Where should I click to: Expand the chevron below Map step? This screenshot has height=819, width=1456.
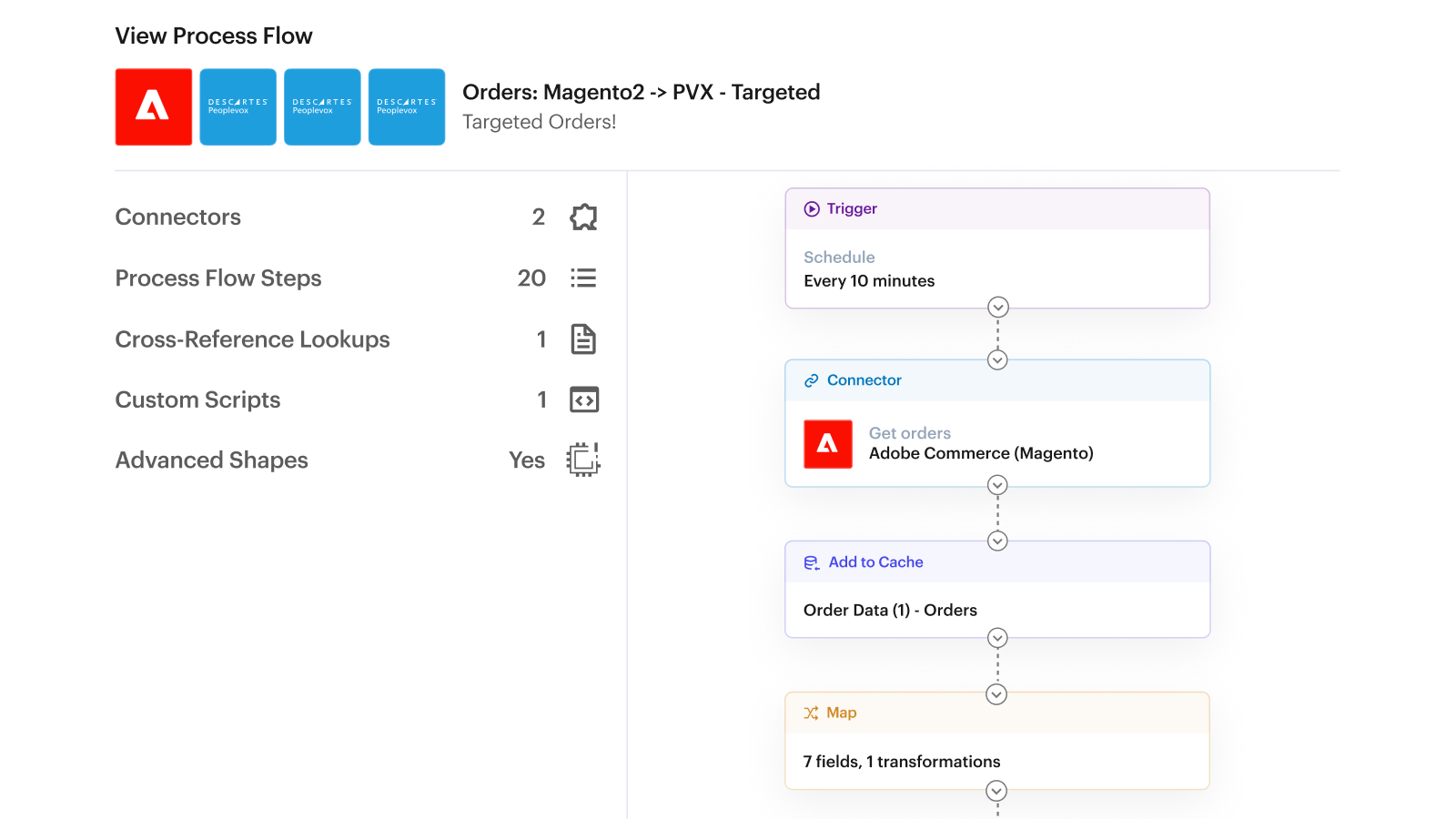(997, 791)
